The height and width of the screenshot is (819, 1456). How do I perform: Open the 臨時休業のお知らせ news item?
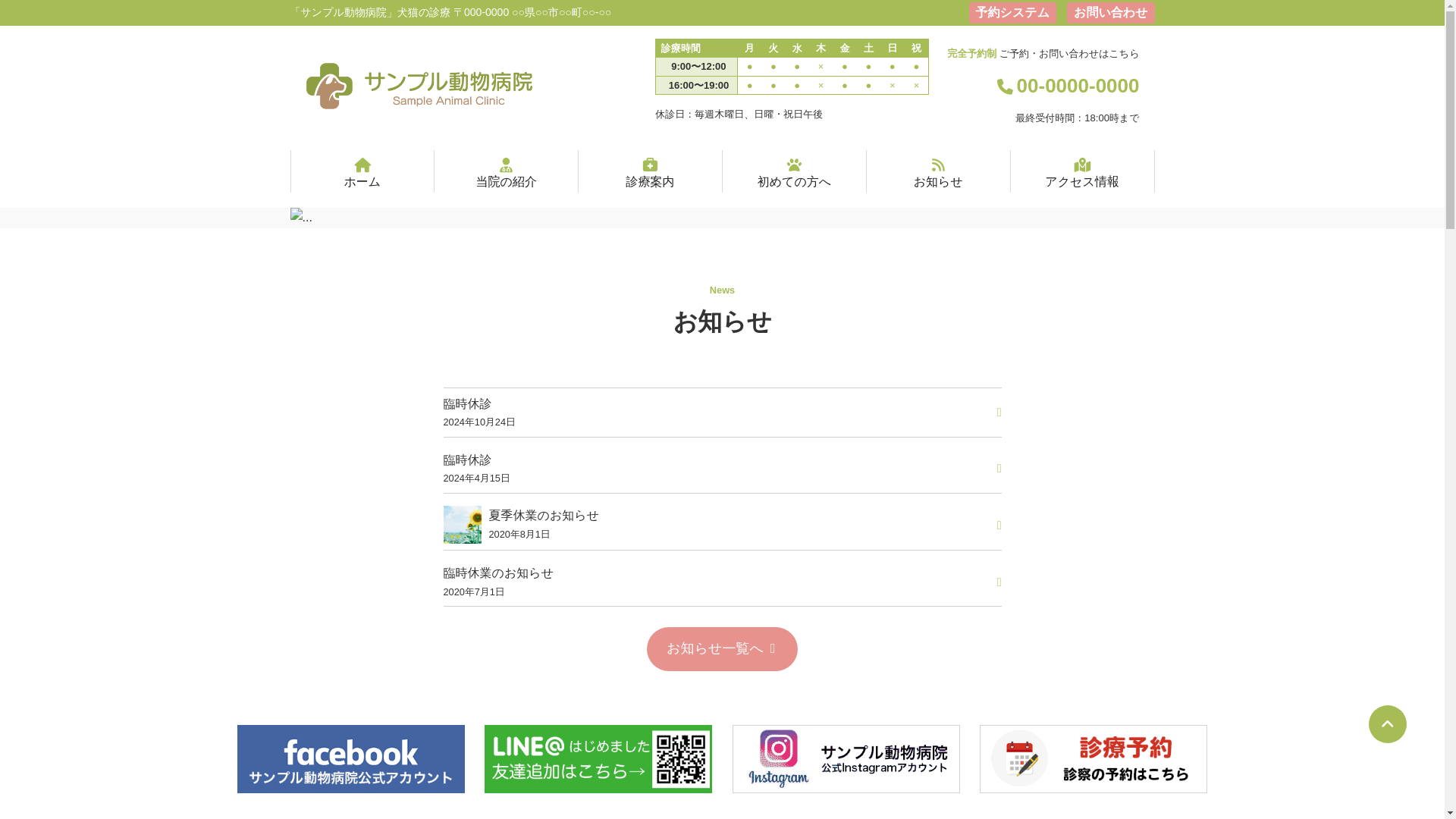(722, 582)
